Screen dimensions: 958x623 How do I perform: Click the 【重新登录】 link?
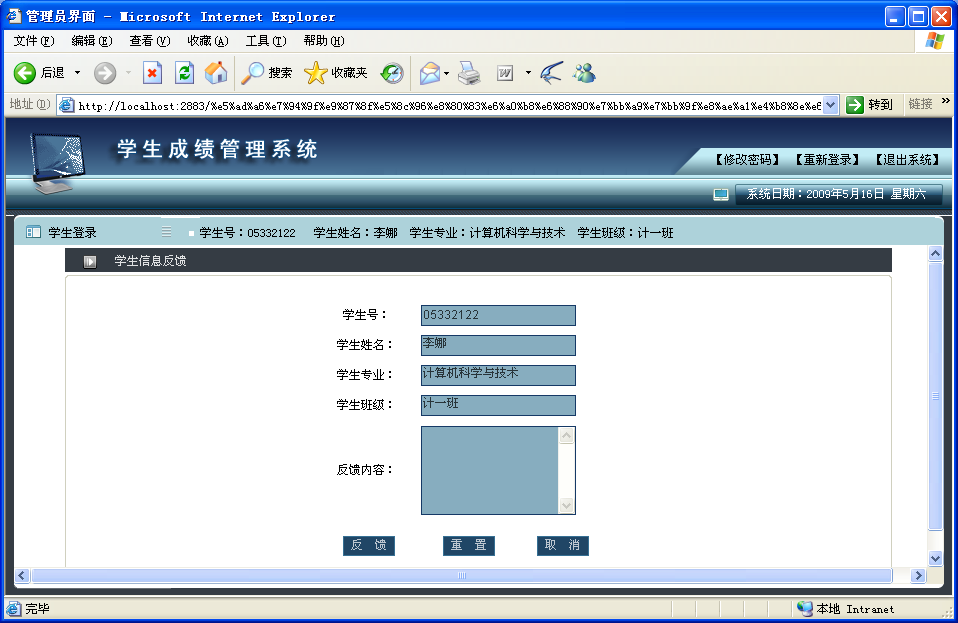pyautogui.click(x=827, y=160)
